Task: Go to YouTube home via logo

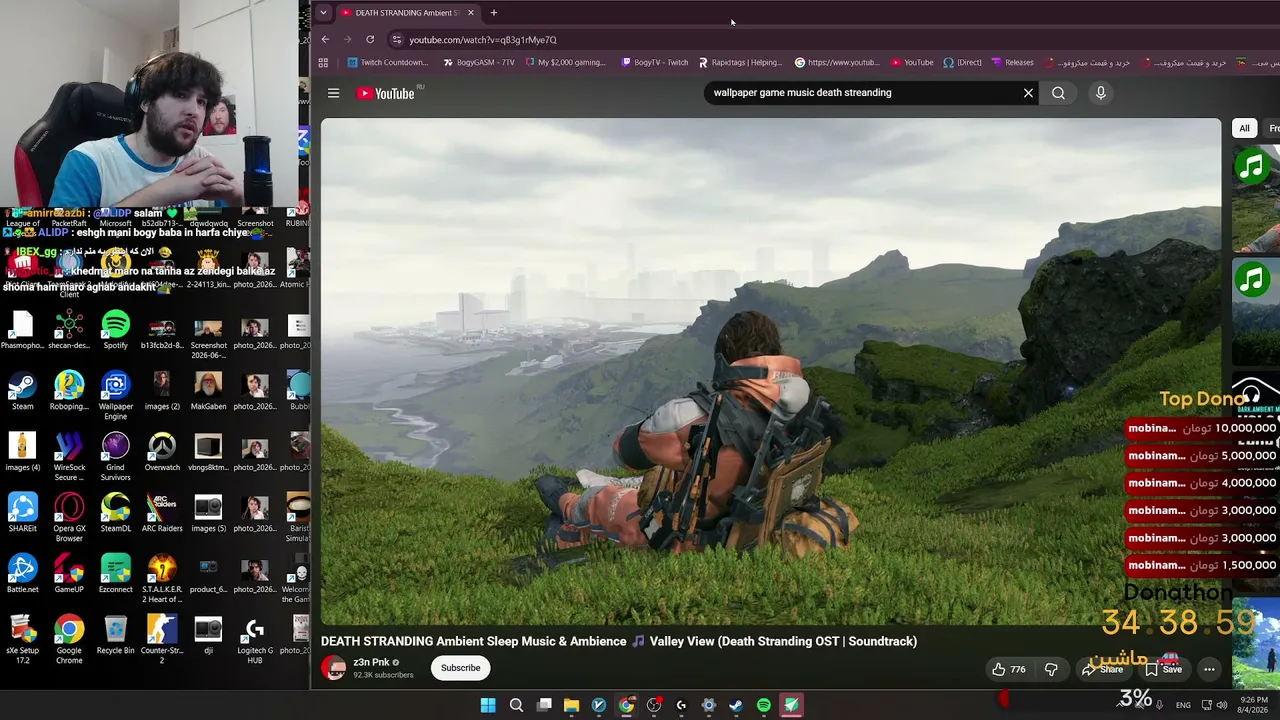Action: 385,93
